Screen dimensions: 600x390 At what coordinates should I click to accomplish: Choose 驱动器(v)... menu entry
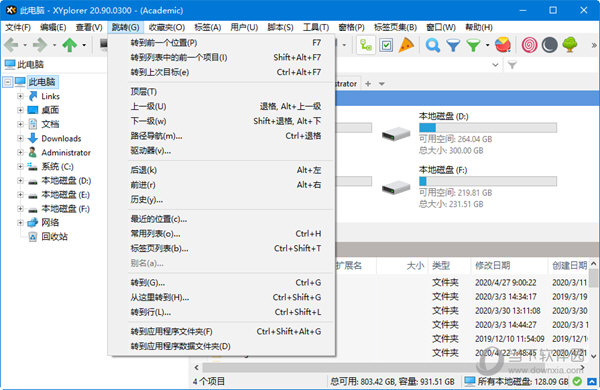222,151
